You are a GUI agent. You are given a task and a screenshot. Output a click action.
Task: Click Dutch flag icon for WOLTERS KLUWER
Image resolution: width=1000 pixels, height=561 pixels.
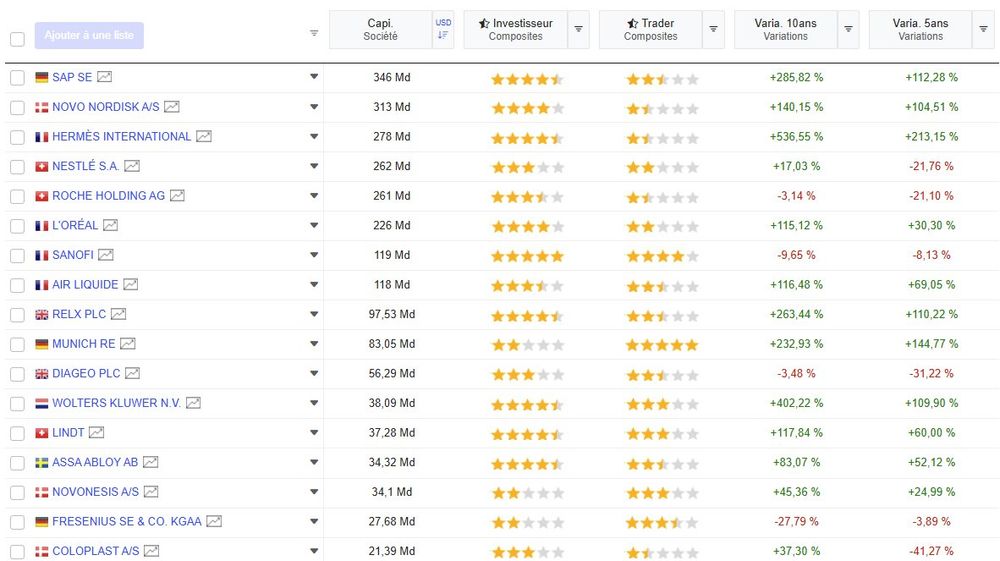(x=41, y=404)
